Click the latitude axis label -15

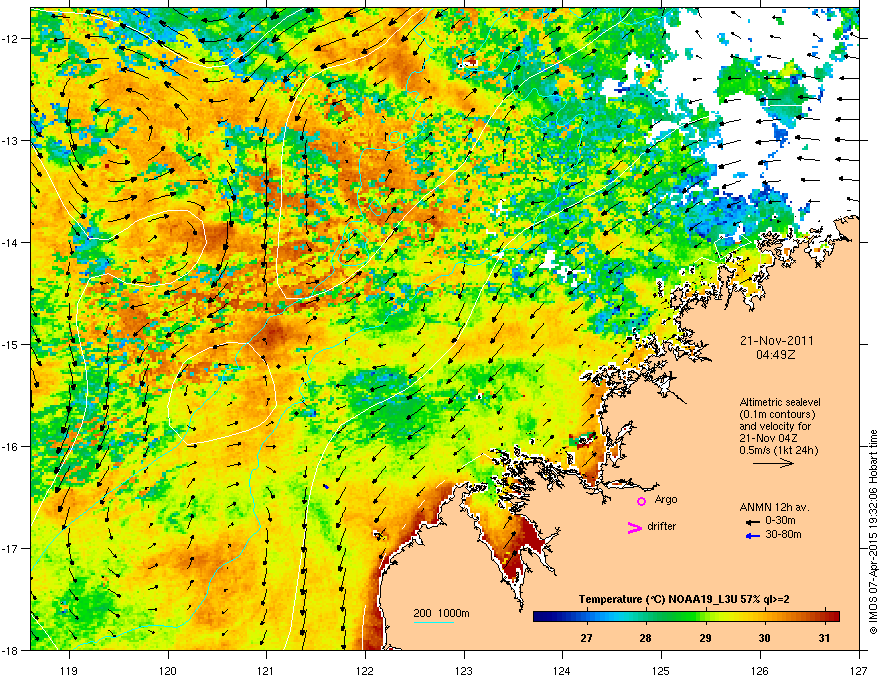point(10,344)
